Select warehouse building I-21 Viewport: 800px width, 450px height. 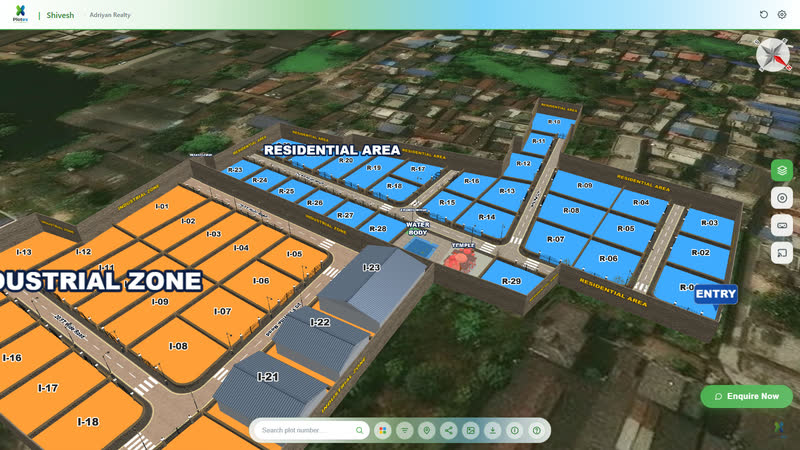(268, 385)
